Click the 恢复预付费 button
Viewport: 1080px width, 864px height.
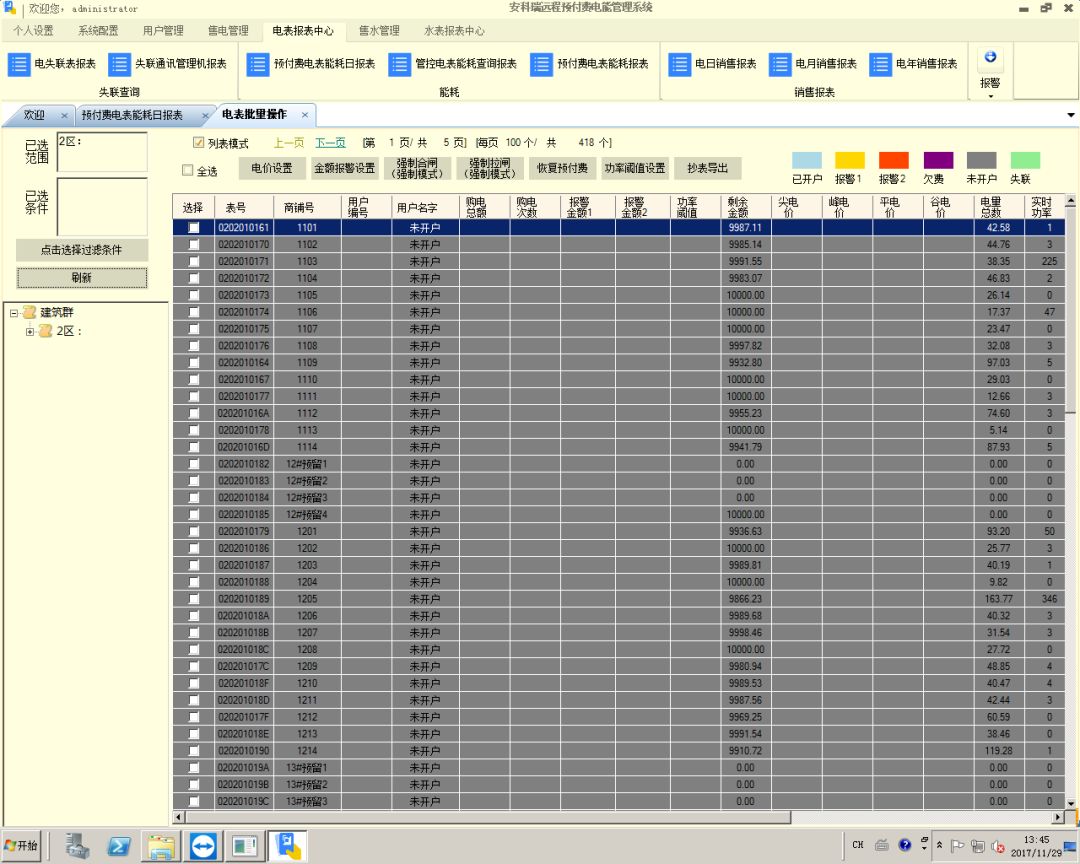562,168
